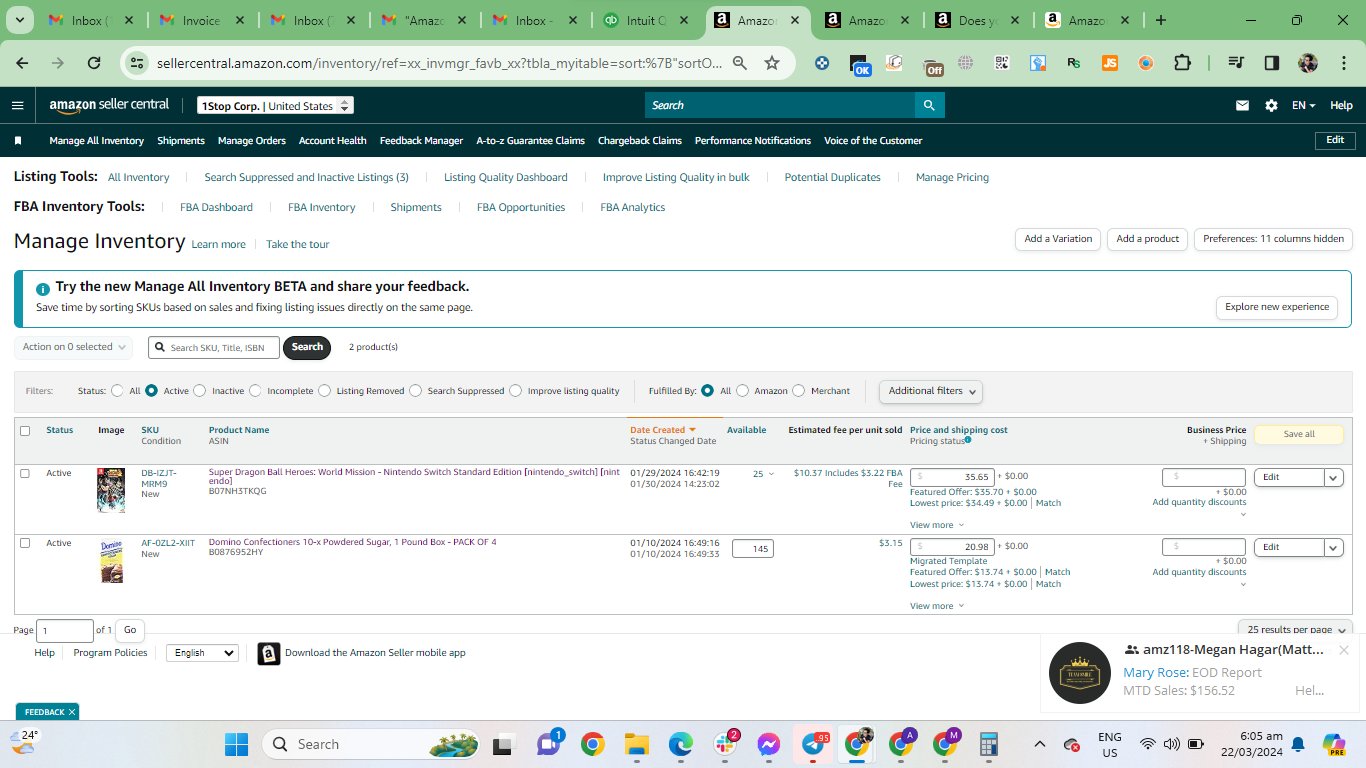
Task: Open Telegram from the taskbar
Action: pyautogui.click(x=813, y=744)
